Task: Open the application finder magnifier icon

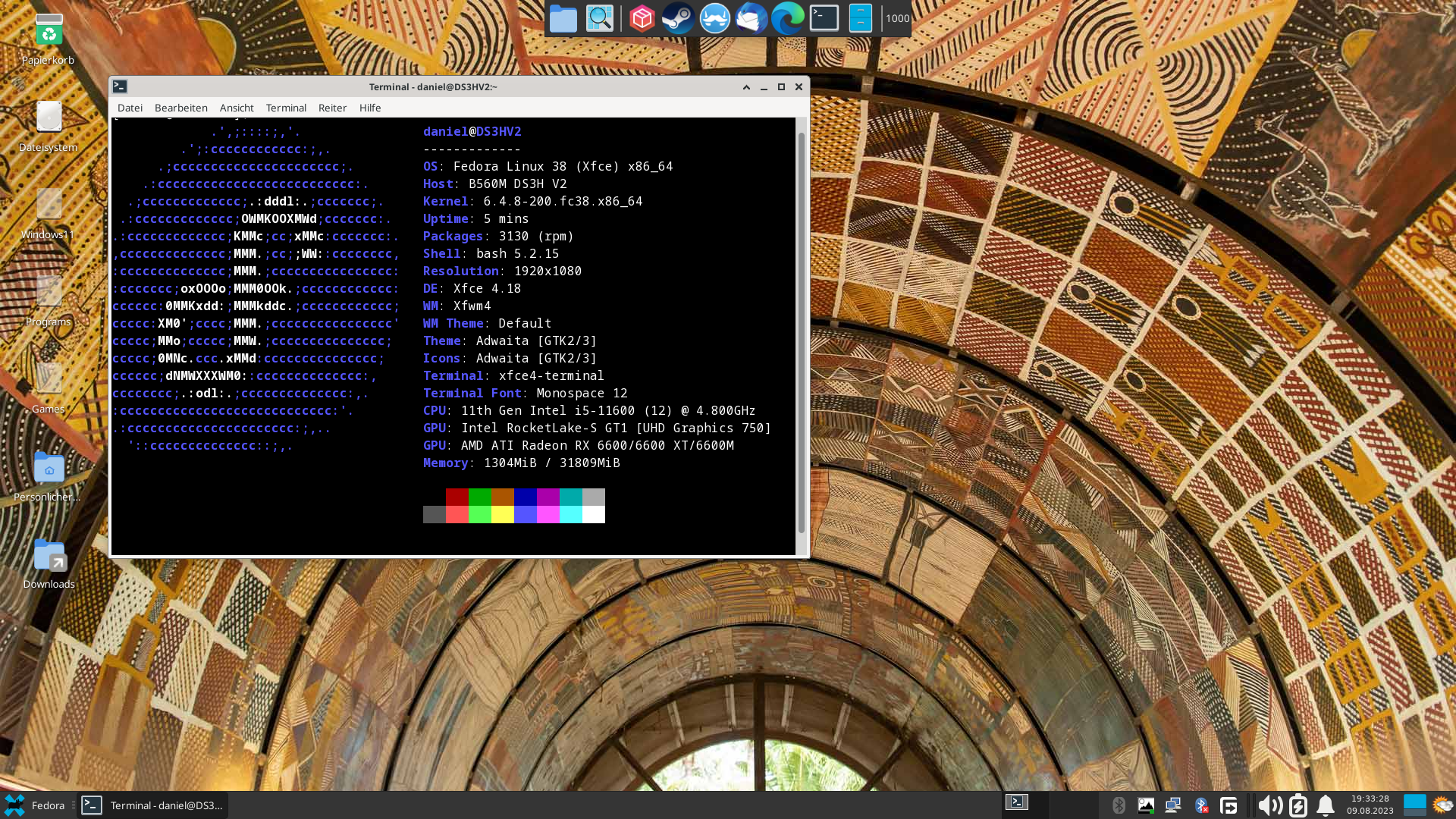Action: pos(599,18)
